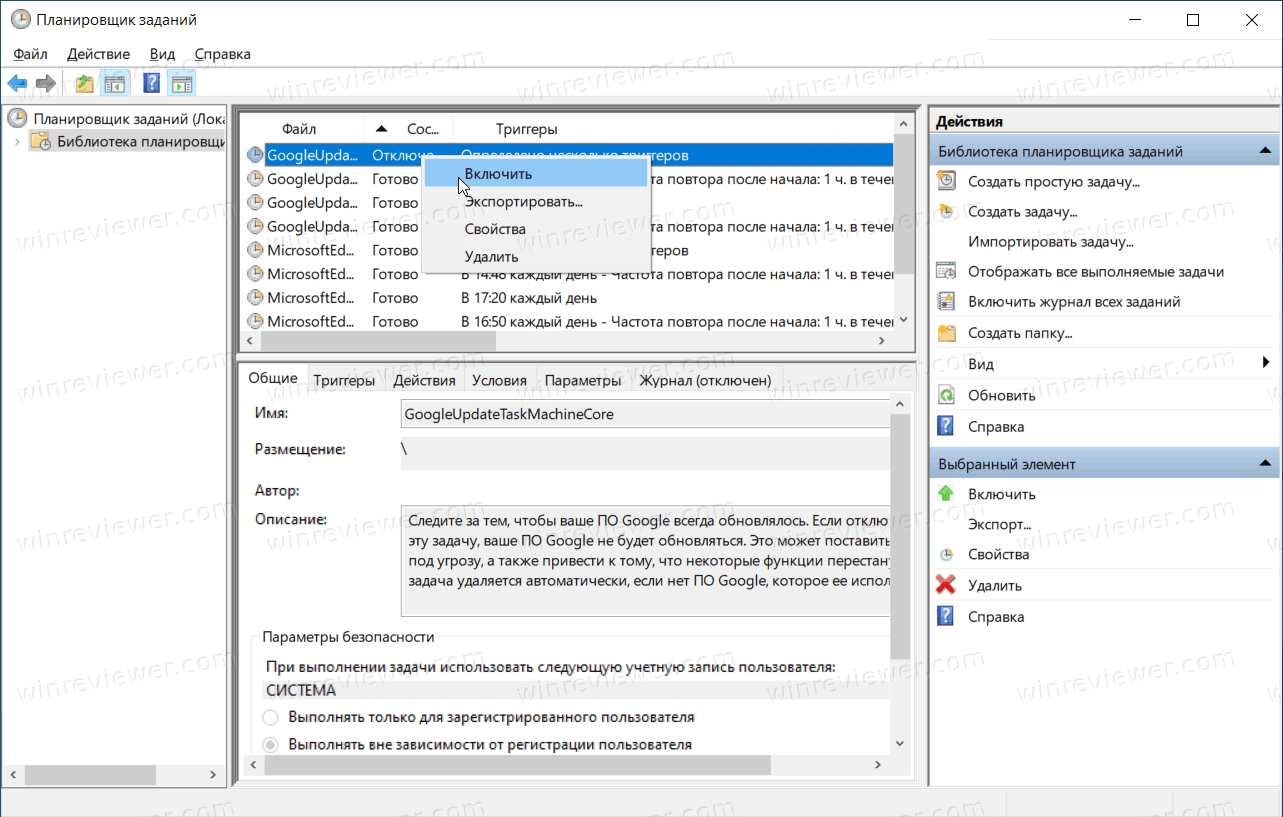Click the Включить журнал всех заданий icon

(x=946, y=301)
